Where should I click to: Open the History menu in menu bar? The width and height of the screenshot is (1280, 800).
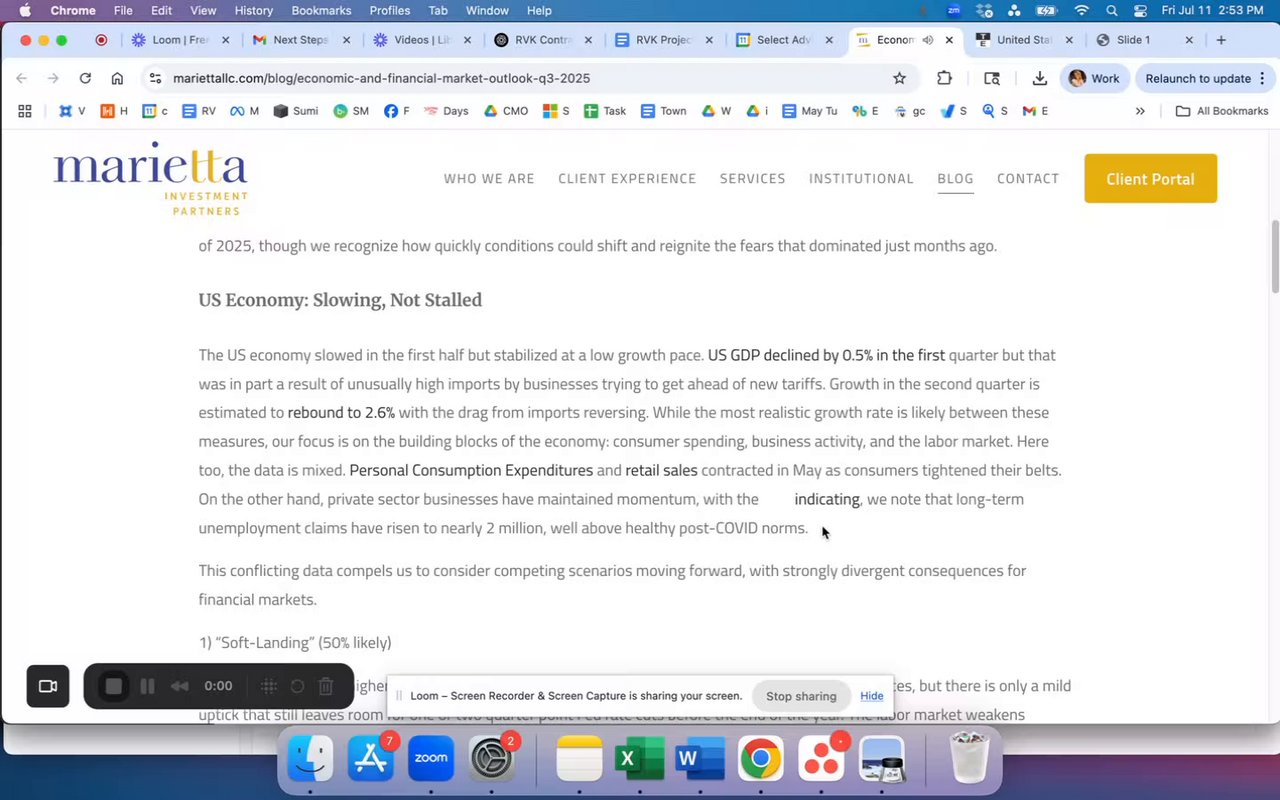pyautogui.click(x=253, y=11)
